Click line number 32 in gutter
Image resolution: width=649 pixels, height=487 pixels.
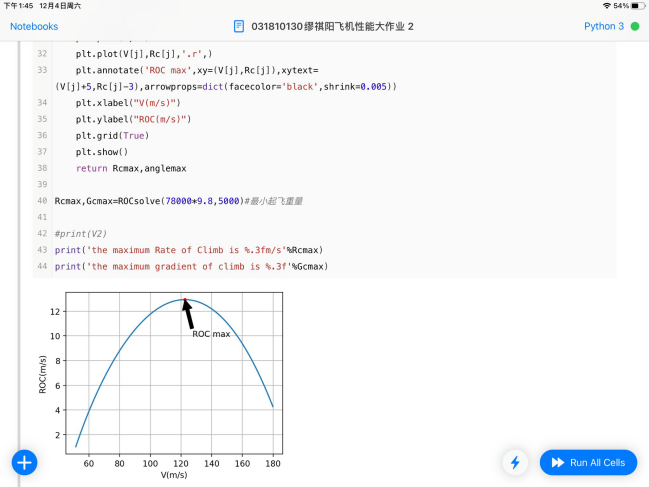click(x=42, y=54)
